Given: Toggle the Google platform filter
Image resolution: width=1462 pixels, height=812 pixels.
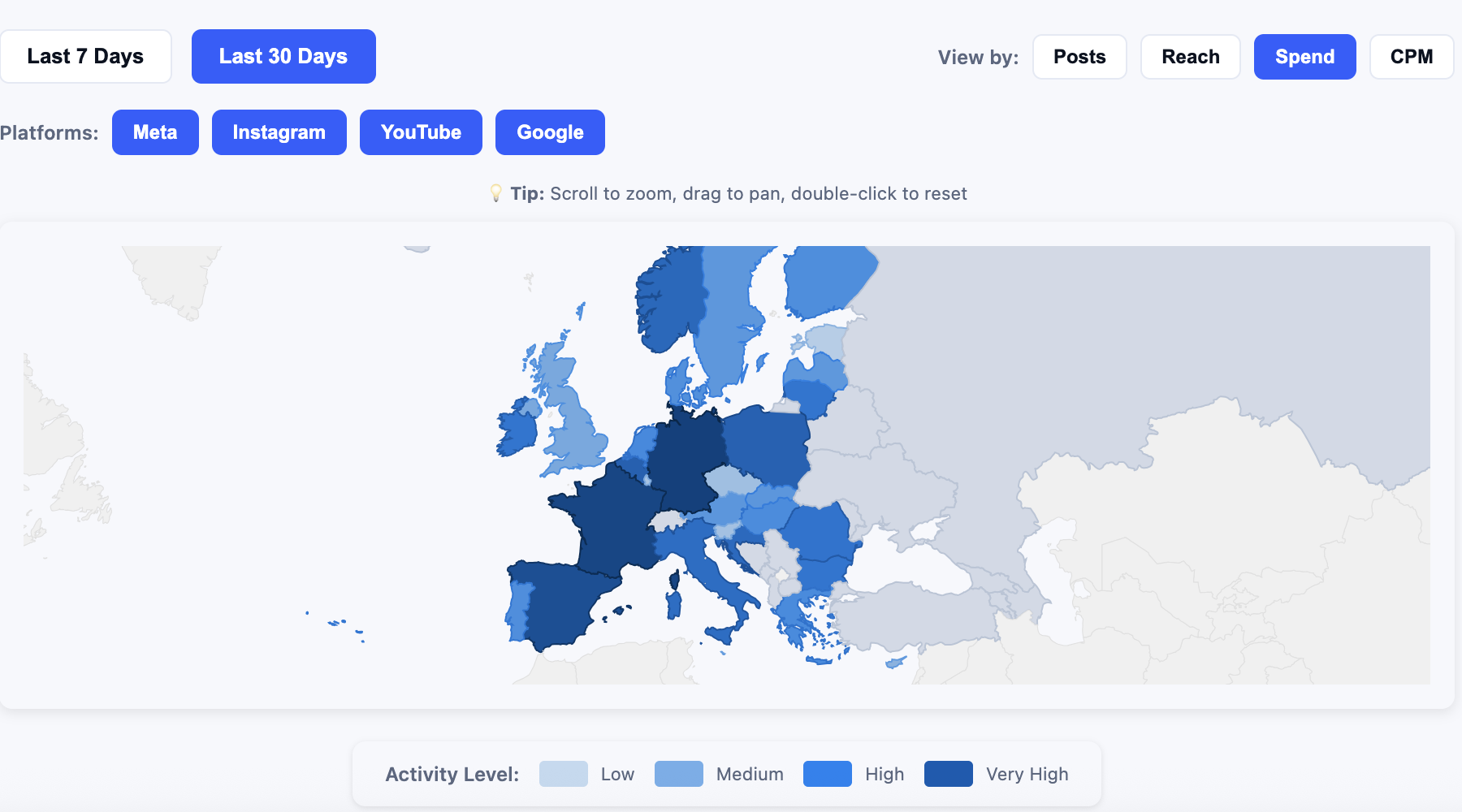Looking at the screenshot, I should pos(550,132).
